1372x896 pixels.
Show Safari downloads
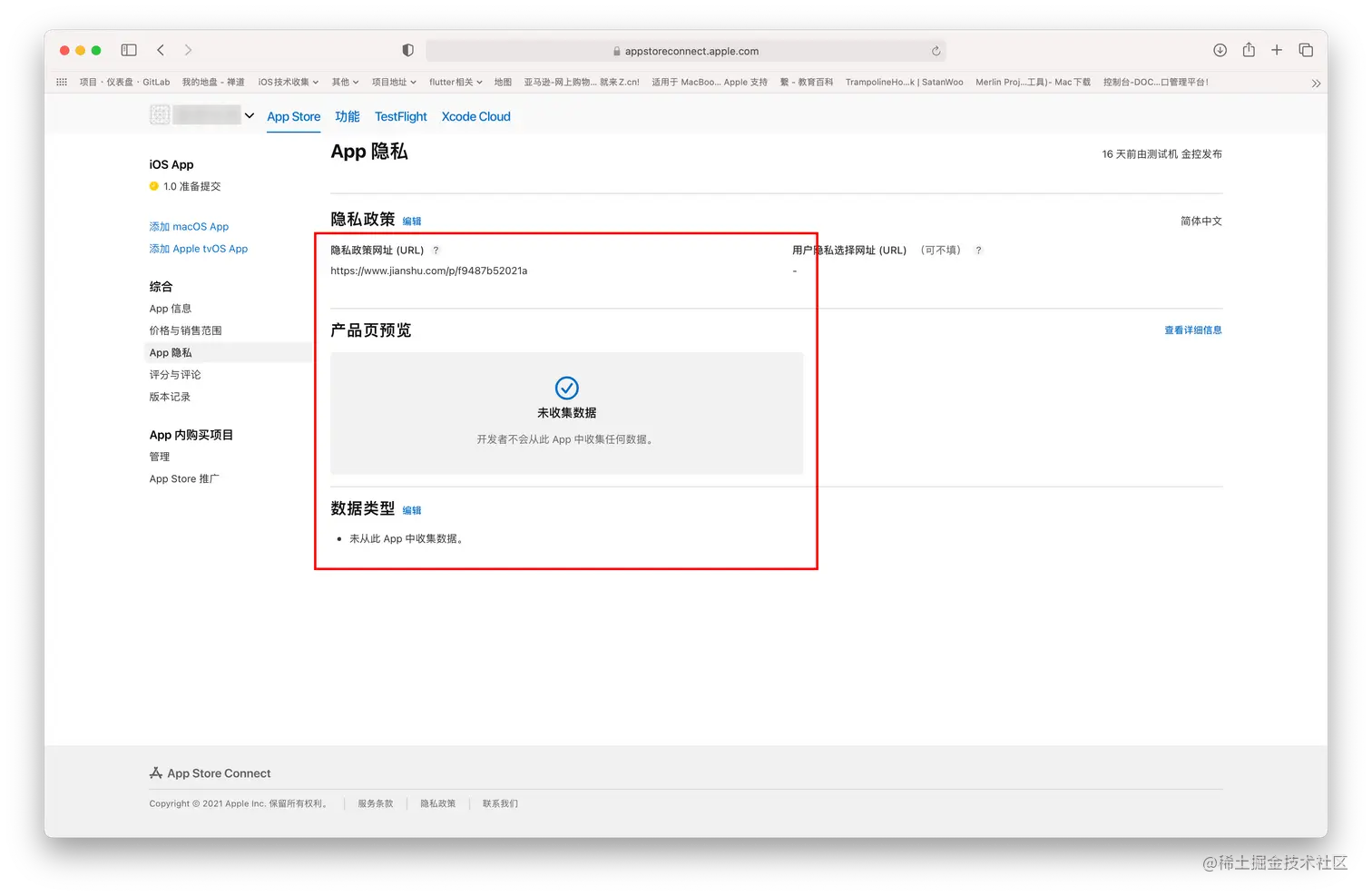tap(1220, 50)
